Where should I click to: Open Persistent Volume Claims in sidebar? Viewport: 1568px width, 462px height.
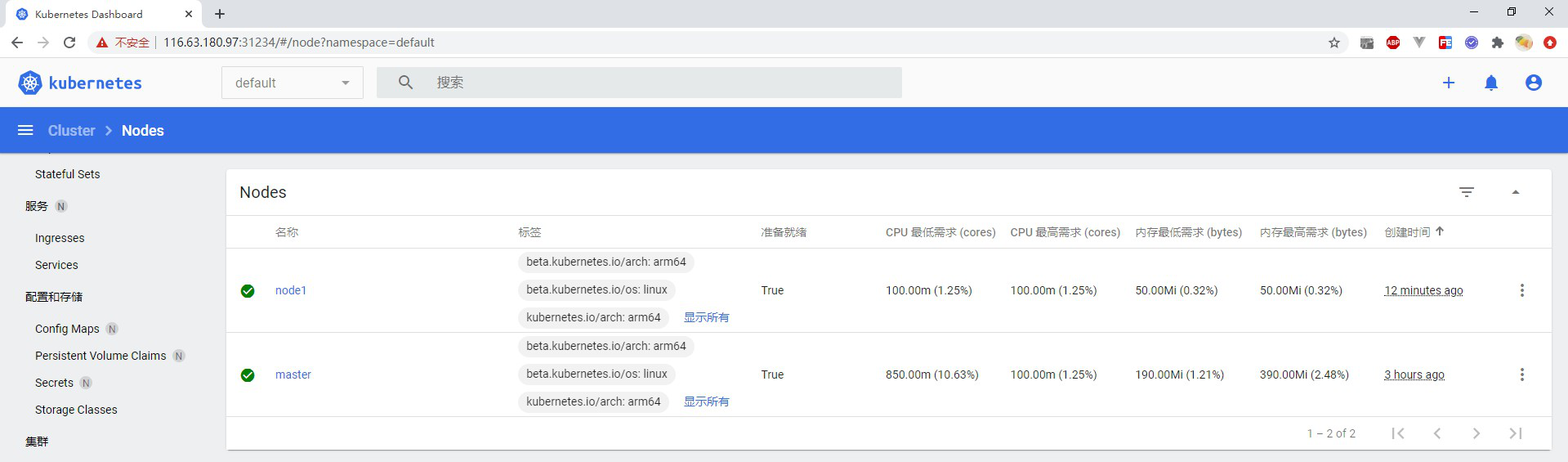point(101,356)
